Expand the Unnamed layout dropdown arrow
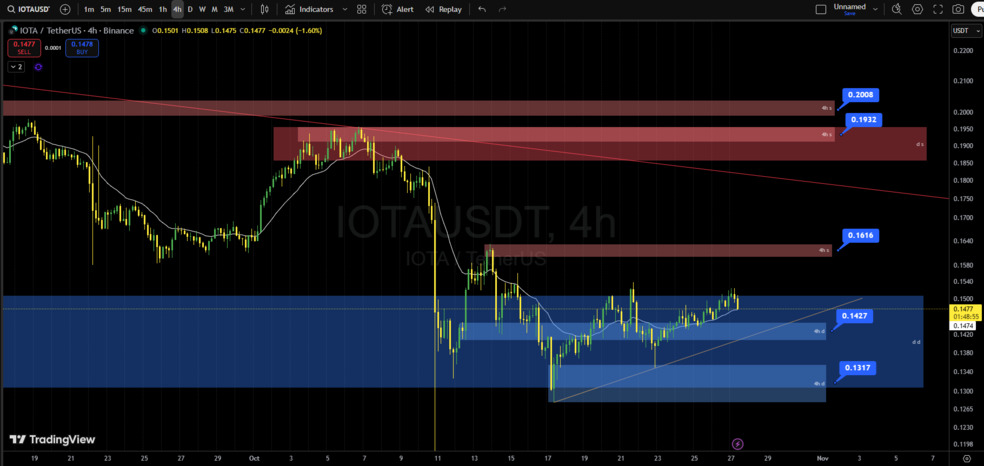 877,9
